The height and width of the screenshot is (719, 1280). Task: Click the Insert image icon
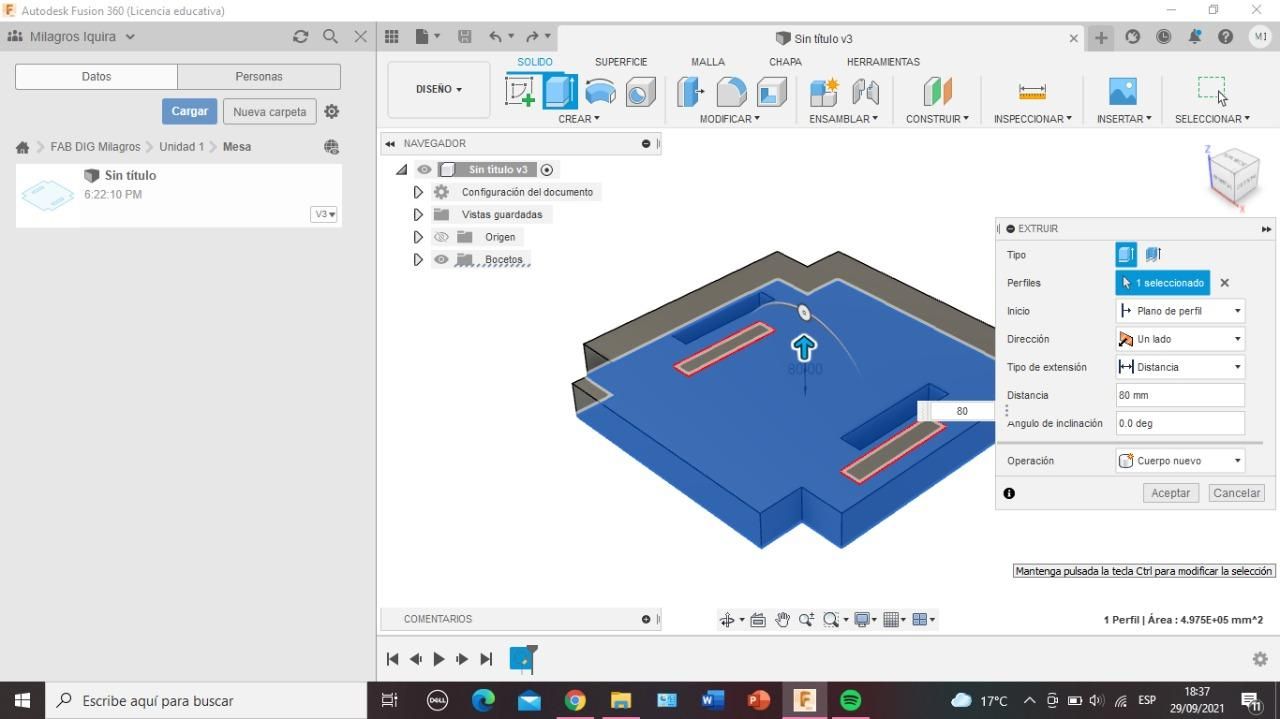pyautogui.click(x=1123, y=92)
